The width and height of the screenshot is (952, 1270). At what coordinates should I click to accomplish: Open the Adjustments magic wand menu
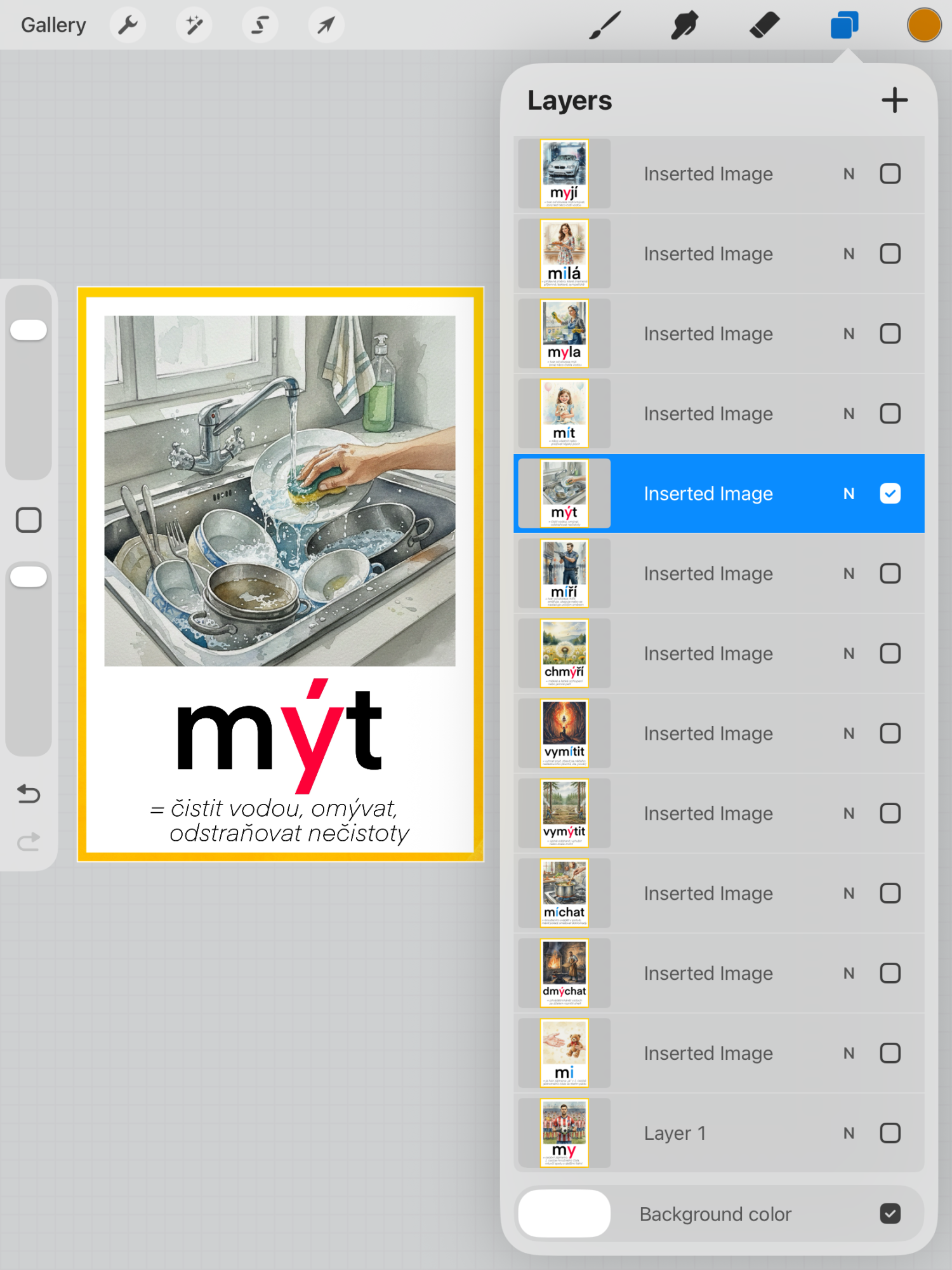tap(194, 25)
